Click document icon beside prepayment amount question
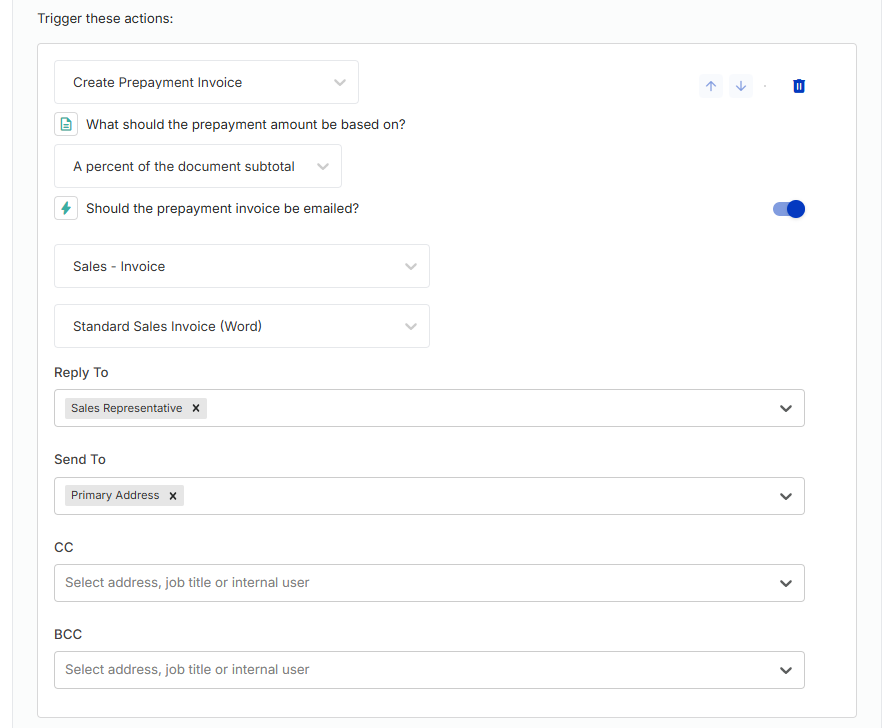This screenshot has width=892, height=728. 66,124
